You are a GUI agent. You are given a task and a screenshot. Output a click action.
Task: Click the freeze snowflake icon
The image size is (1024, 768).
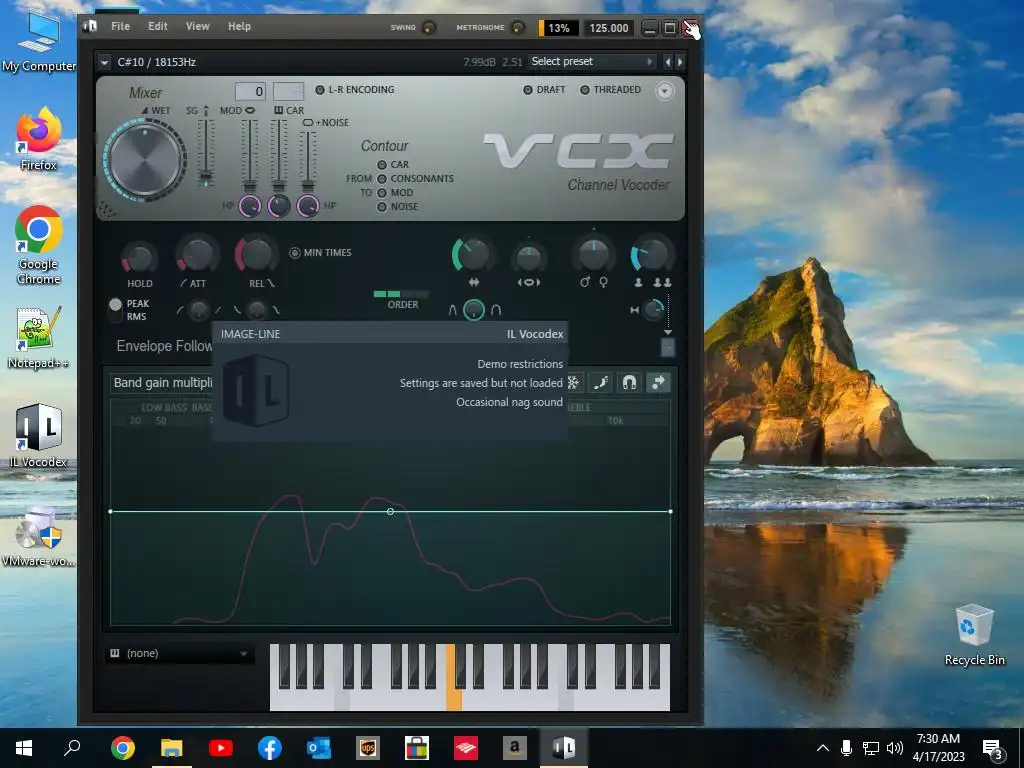(x=573, y=383)
